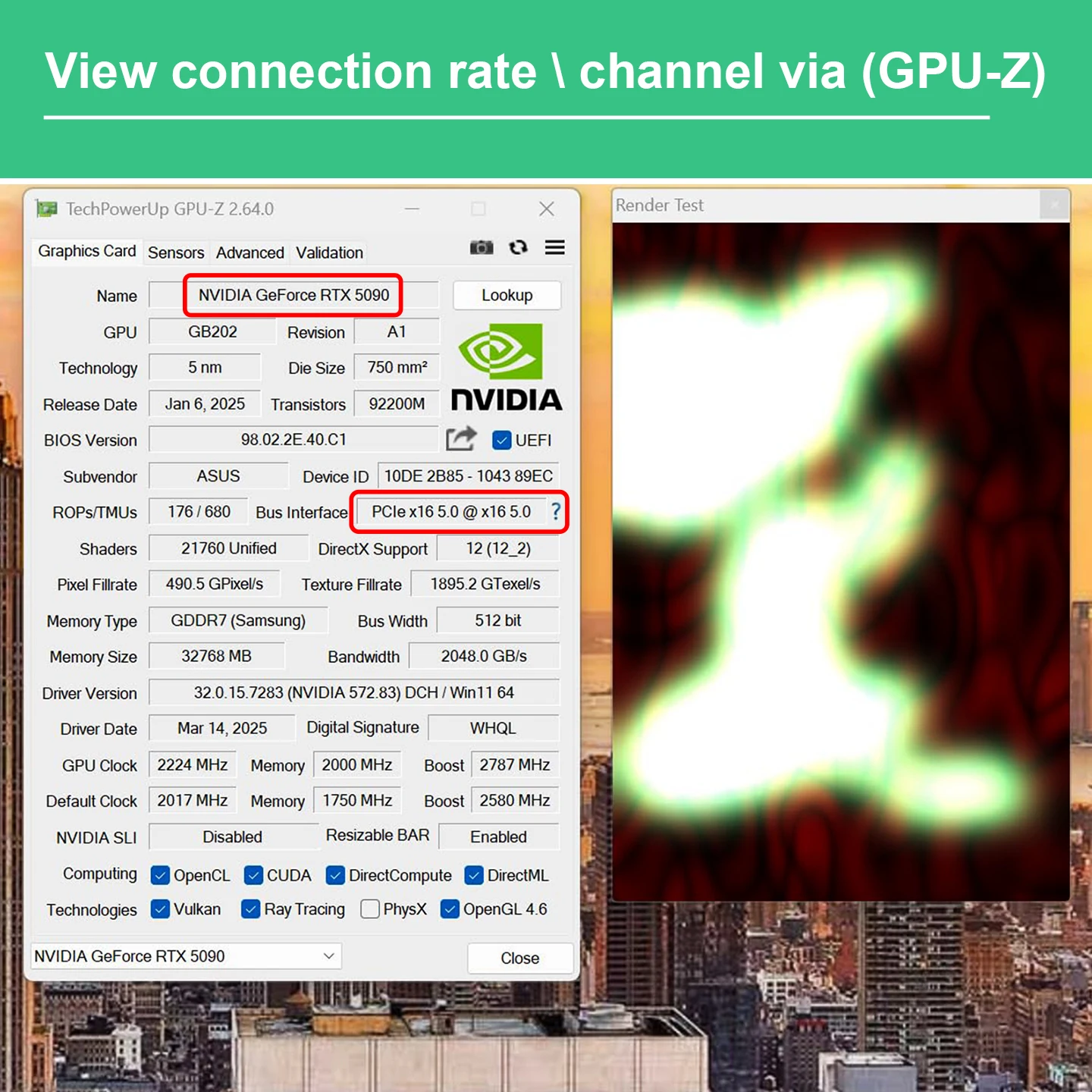Viewport: 1092px width, 1092px height.
Task: Click the Shaders value 21760 Unified
Action: tap(229, 548)
